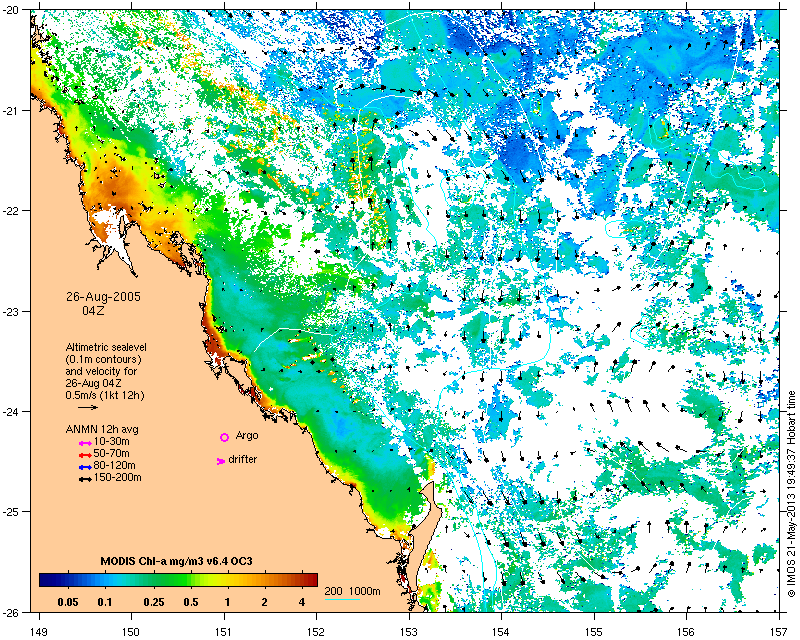Click the date text 26-Aug-2005

click(x=103, y=297)
